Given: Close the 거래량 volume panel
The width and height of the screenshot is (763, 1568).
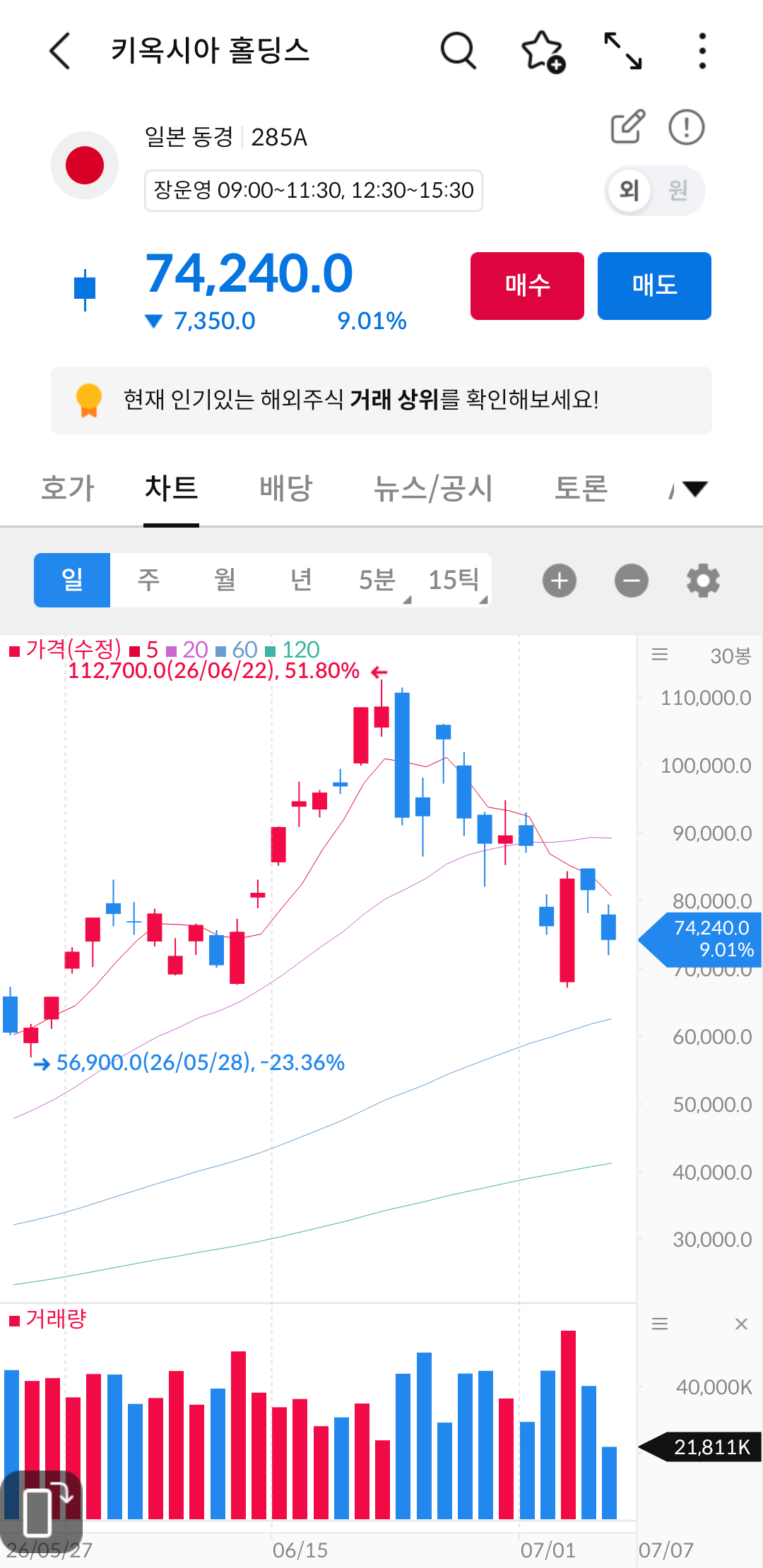Looking at the screenshot, I should tap(741, 1324).
